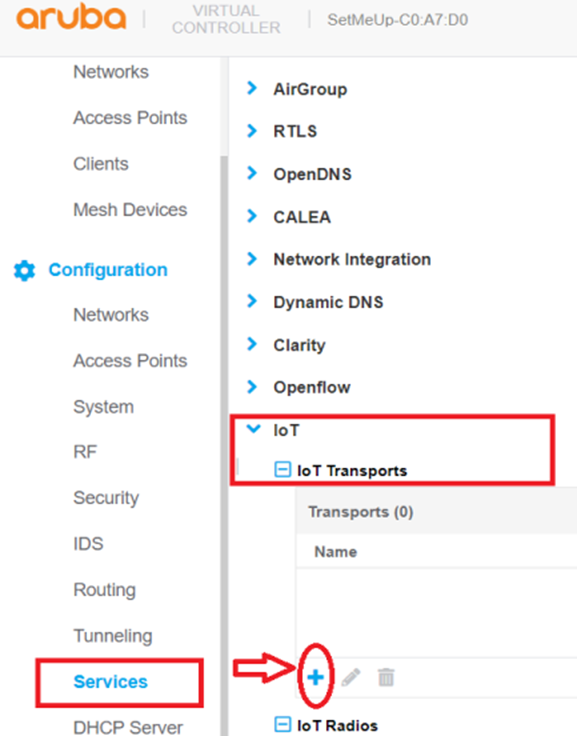
Task: Open Services in the Configuration menu
Action: coord(110,682)
